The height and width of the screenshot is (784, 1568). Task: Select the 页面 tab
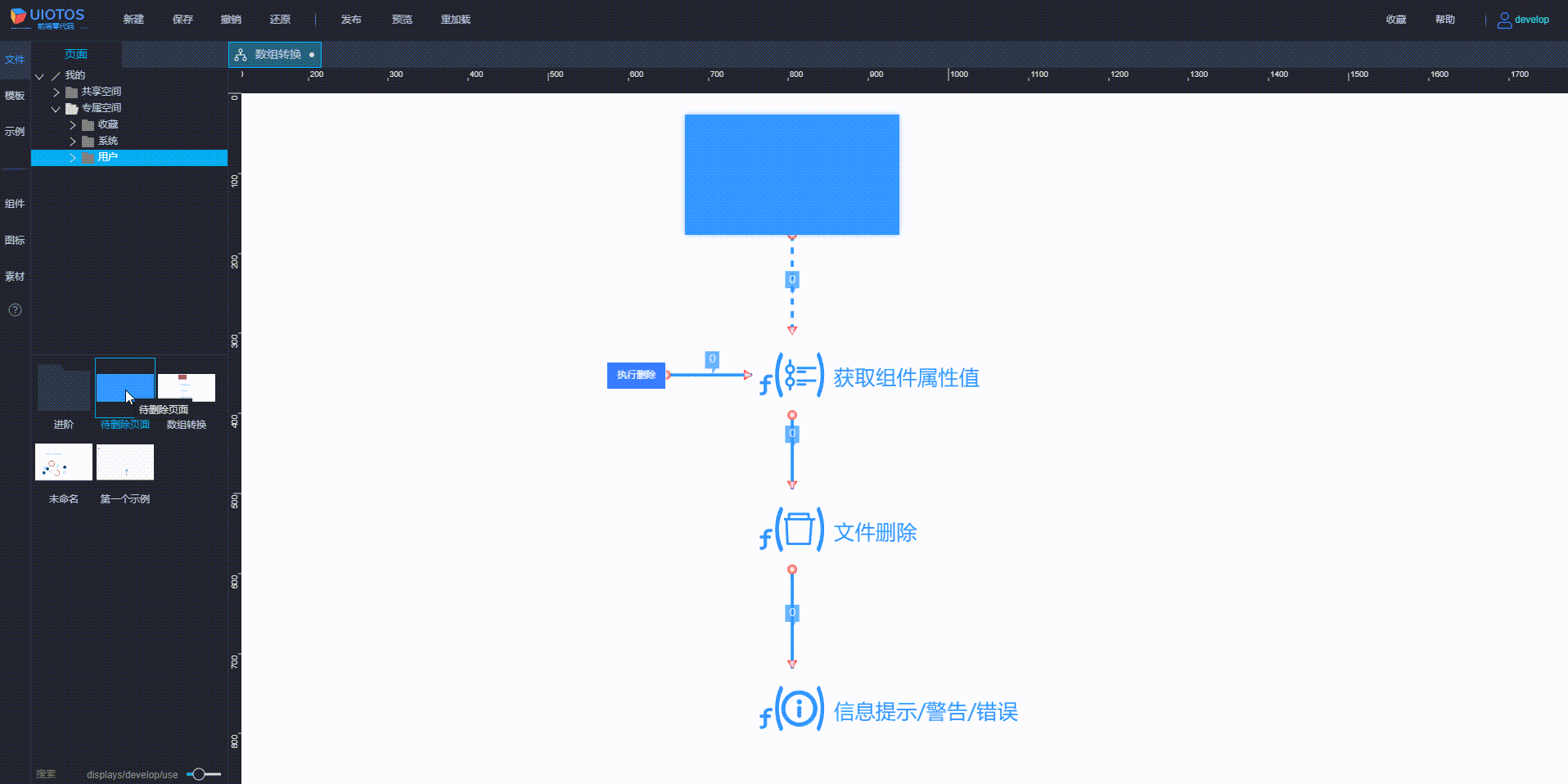tap(75, 54)
